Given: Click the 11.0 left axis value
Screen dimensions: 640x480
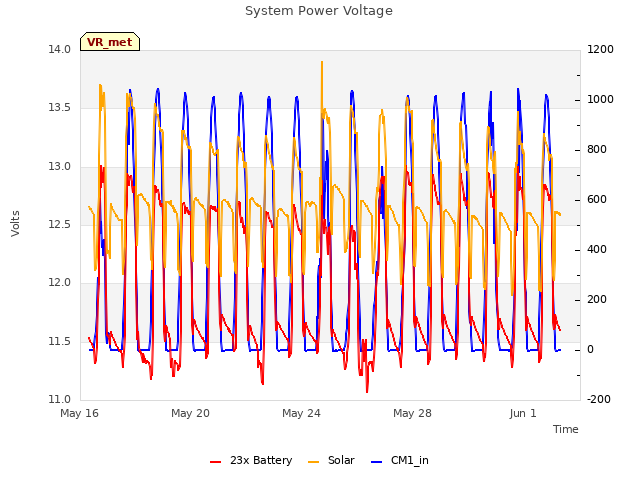Looking at the screenshot, I should pyautogui.click(x=60, y=399).
